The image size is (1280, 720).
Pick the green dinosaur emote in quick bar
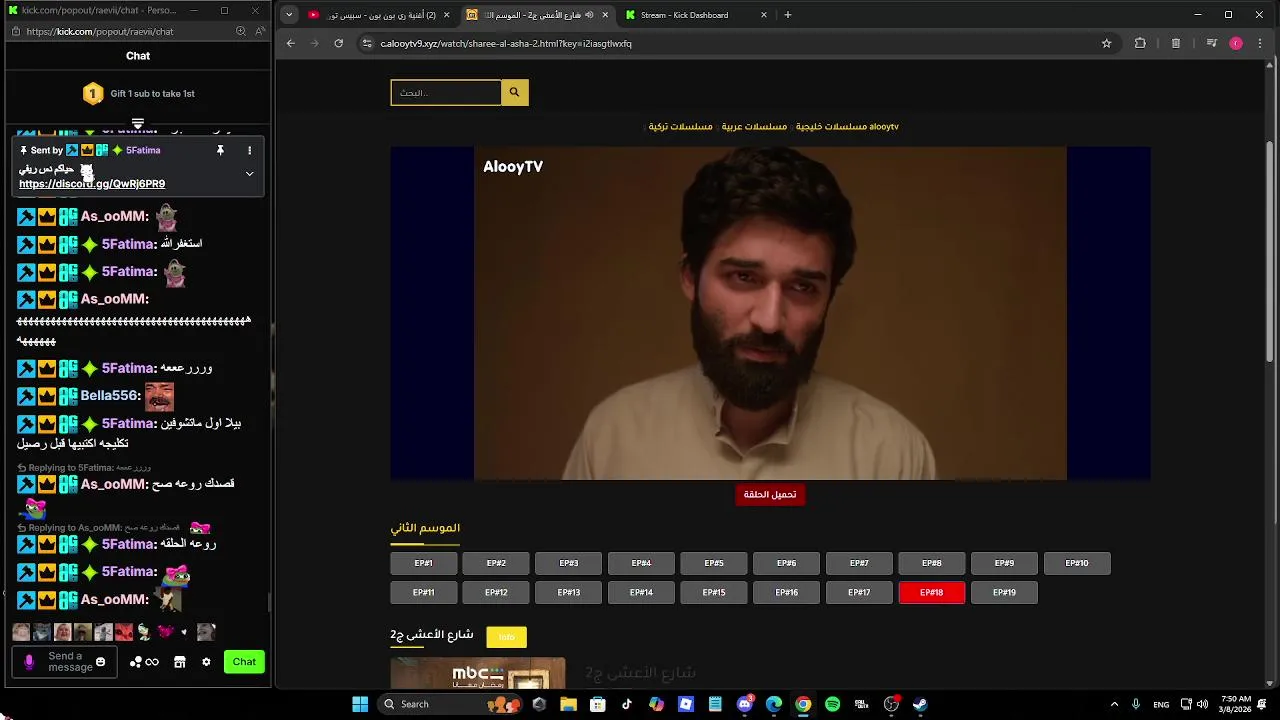[x=144, y=632]
